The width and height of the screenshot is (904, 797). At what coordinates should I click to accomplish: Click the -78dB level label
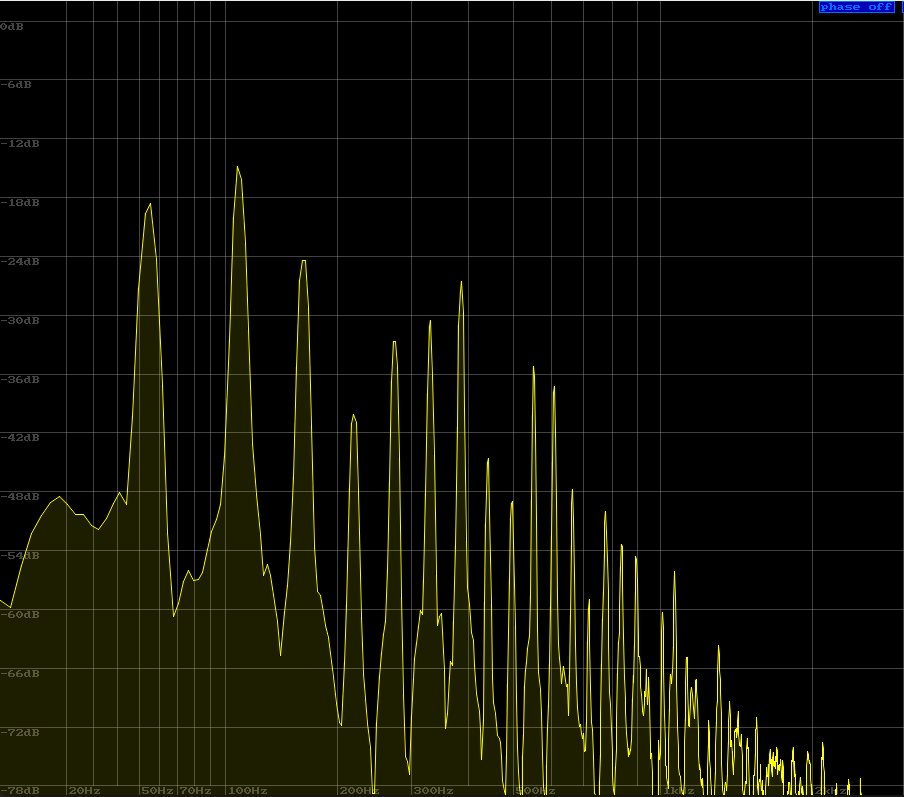[20, 791]
